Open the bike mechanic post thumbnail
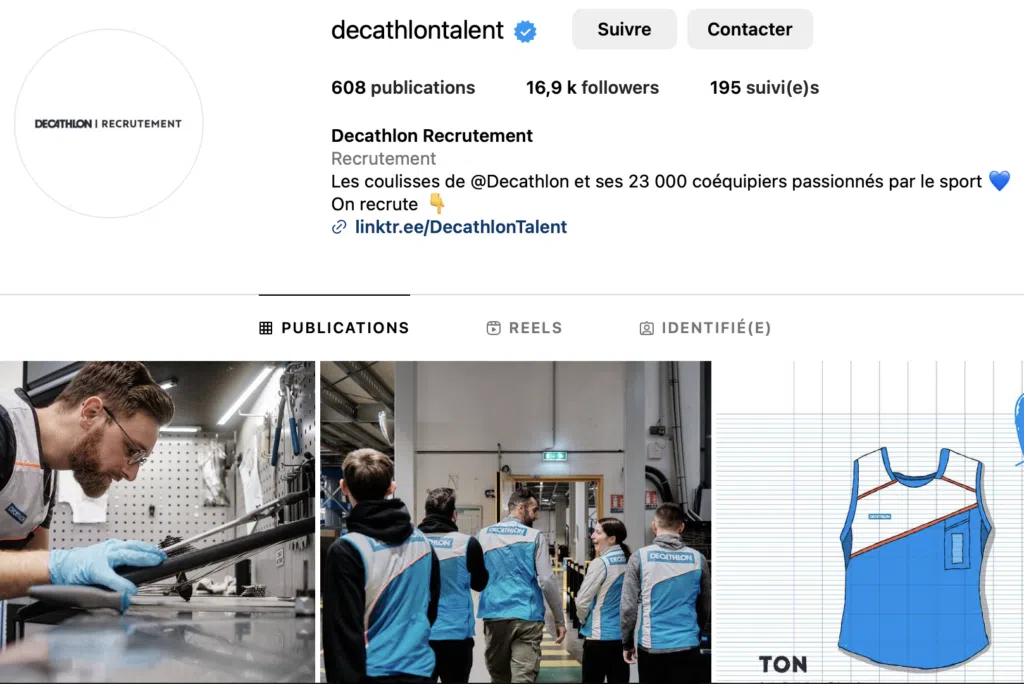The image size is (1024, 684). click(x=157, y=522)
